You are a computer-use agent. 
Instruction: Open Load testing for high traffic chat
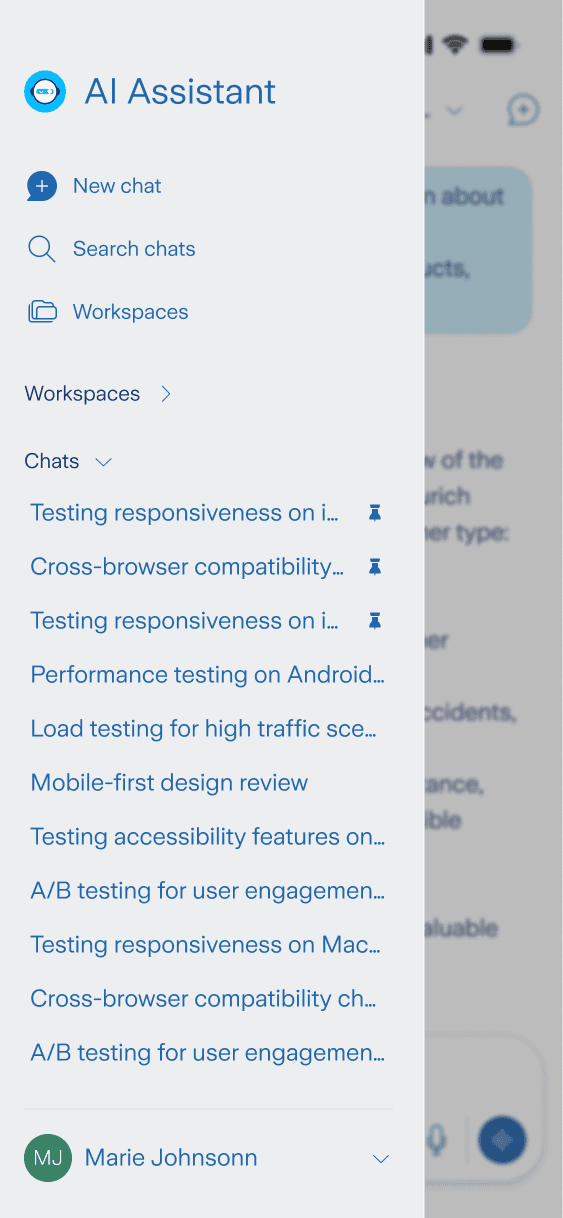(204, 729)
